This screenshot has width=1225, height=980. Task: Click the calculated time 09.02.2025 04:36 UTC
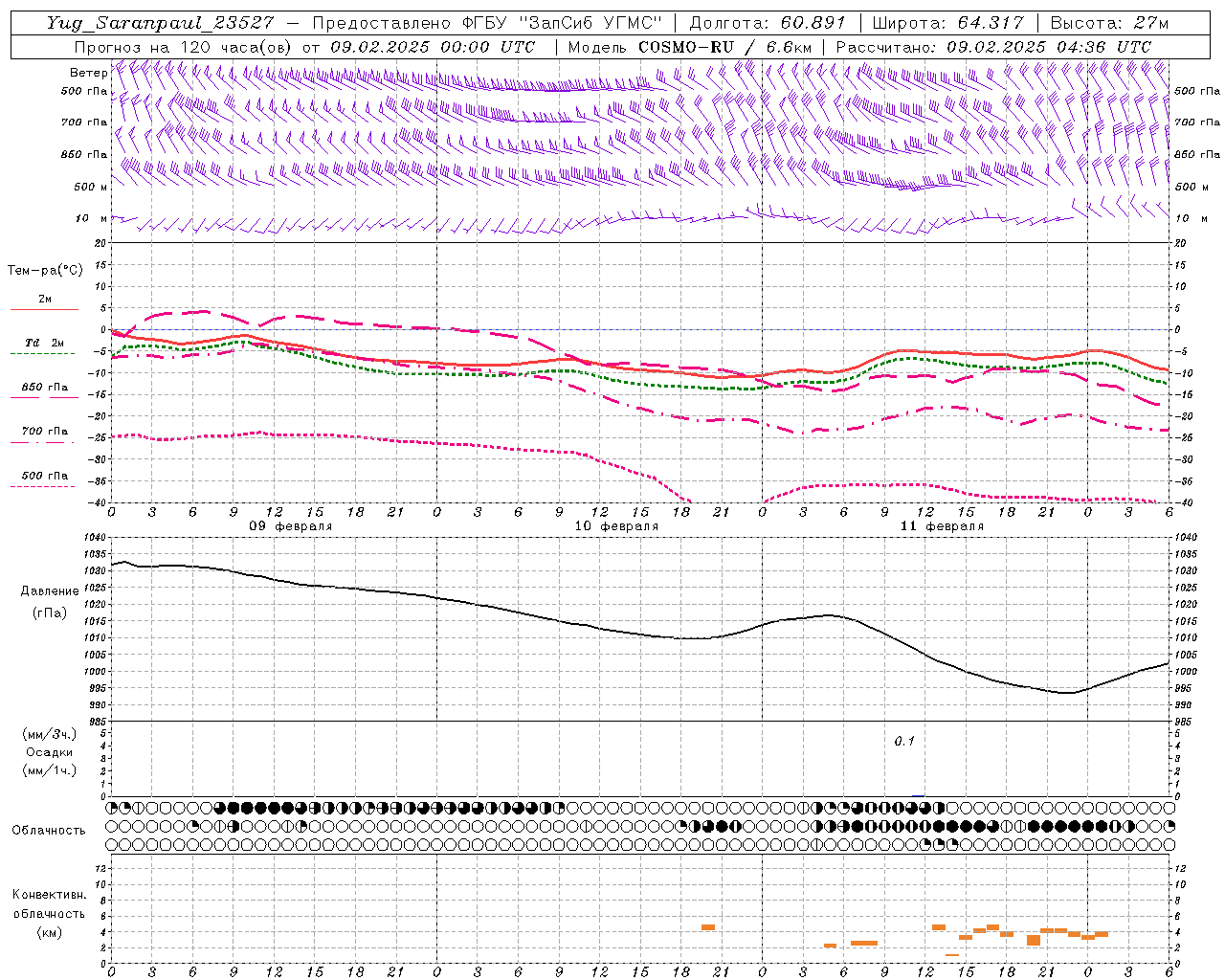coord(1049,47)
